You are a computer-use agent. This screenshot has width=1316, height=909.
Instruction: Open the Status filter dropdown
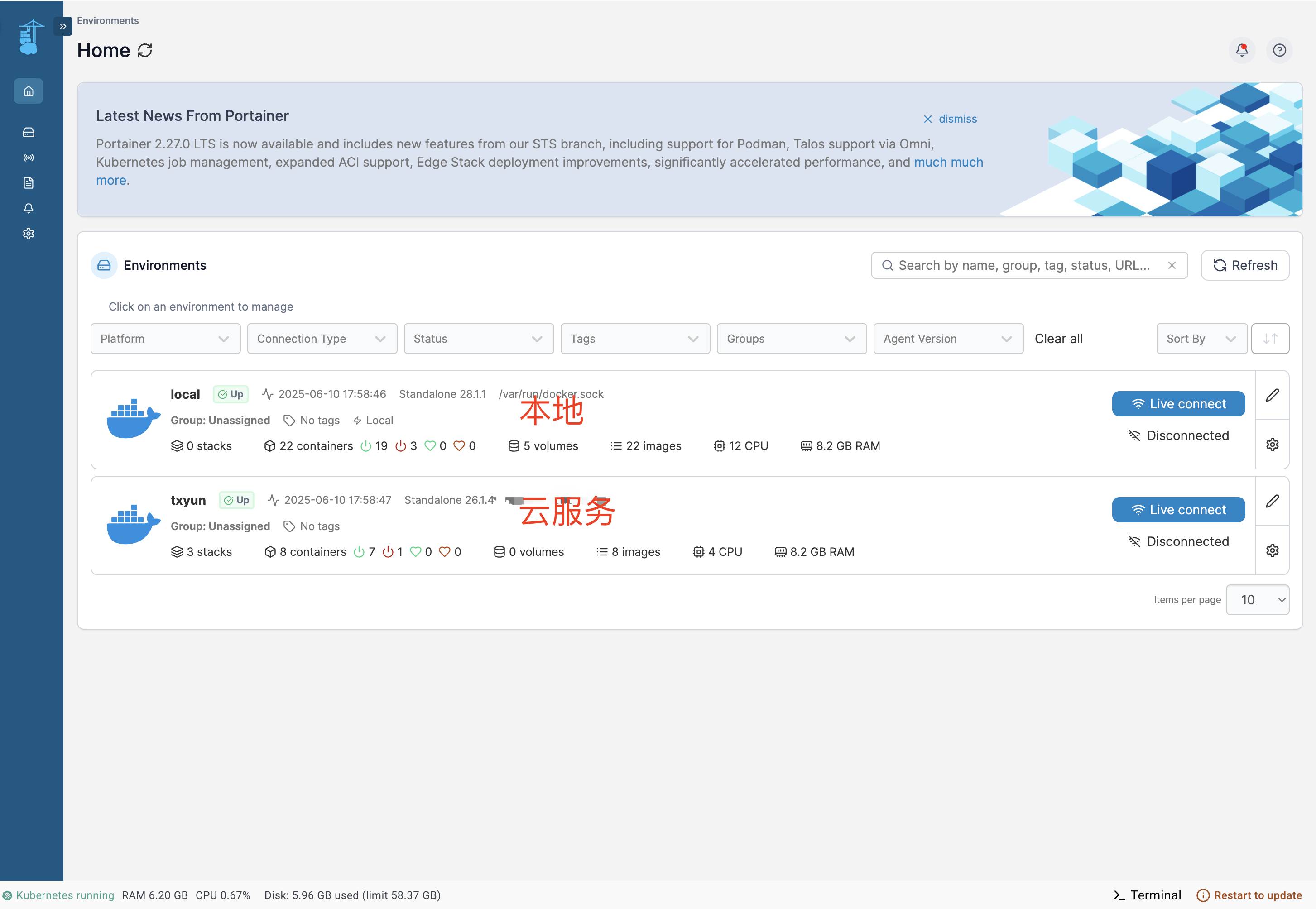click(x=479, y=339)
